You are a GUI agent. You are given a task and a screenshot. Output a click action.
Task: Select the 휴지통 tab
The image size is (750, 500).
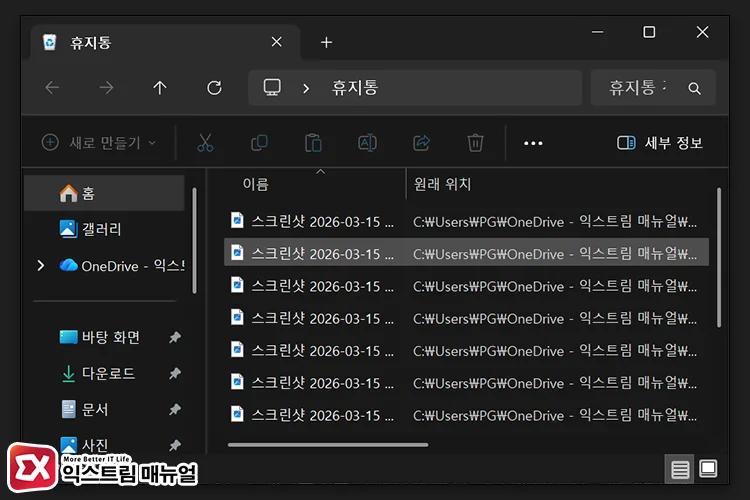165,43
